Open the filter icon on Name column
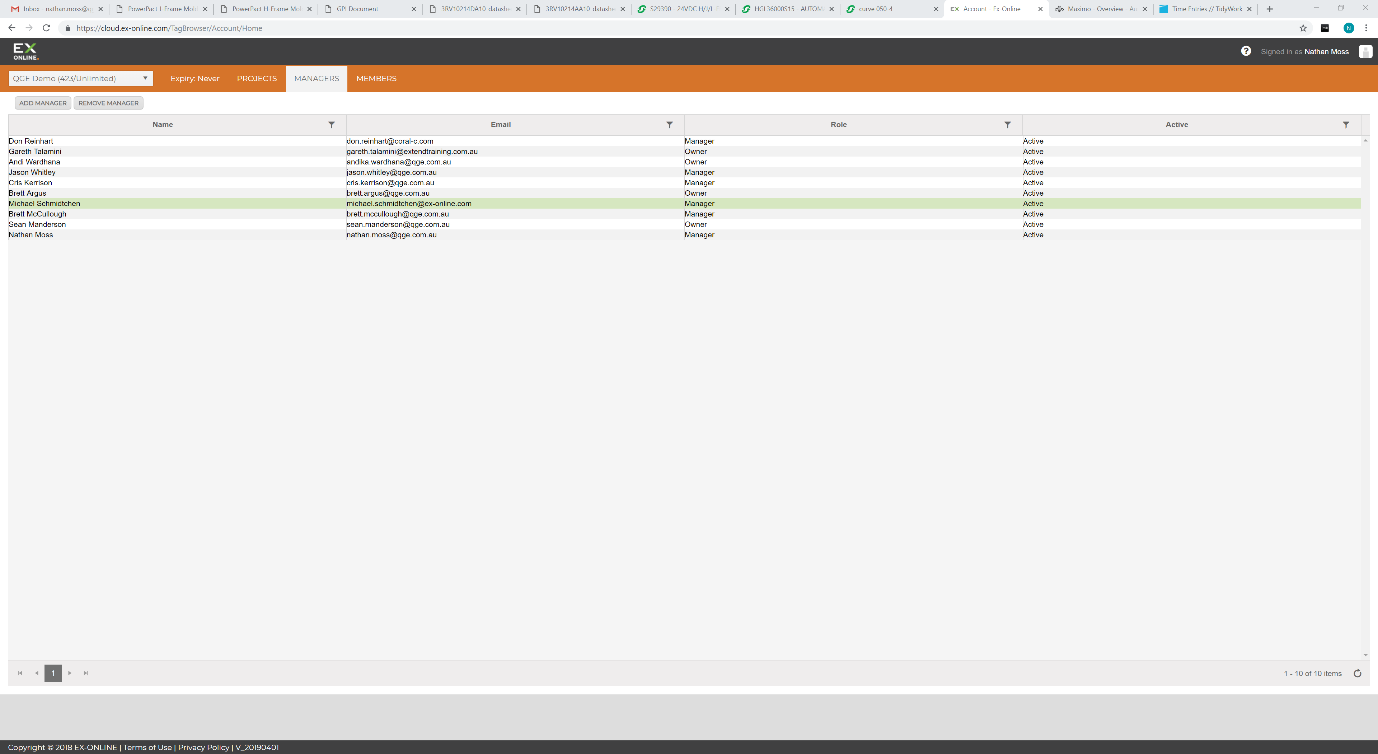The height and width of the screenshot is (754, 1378). pos(332,125)
